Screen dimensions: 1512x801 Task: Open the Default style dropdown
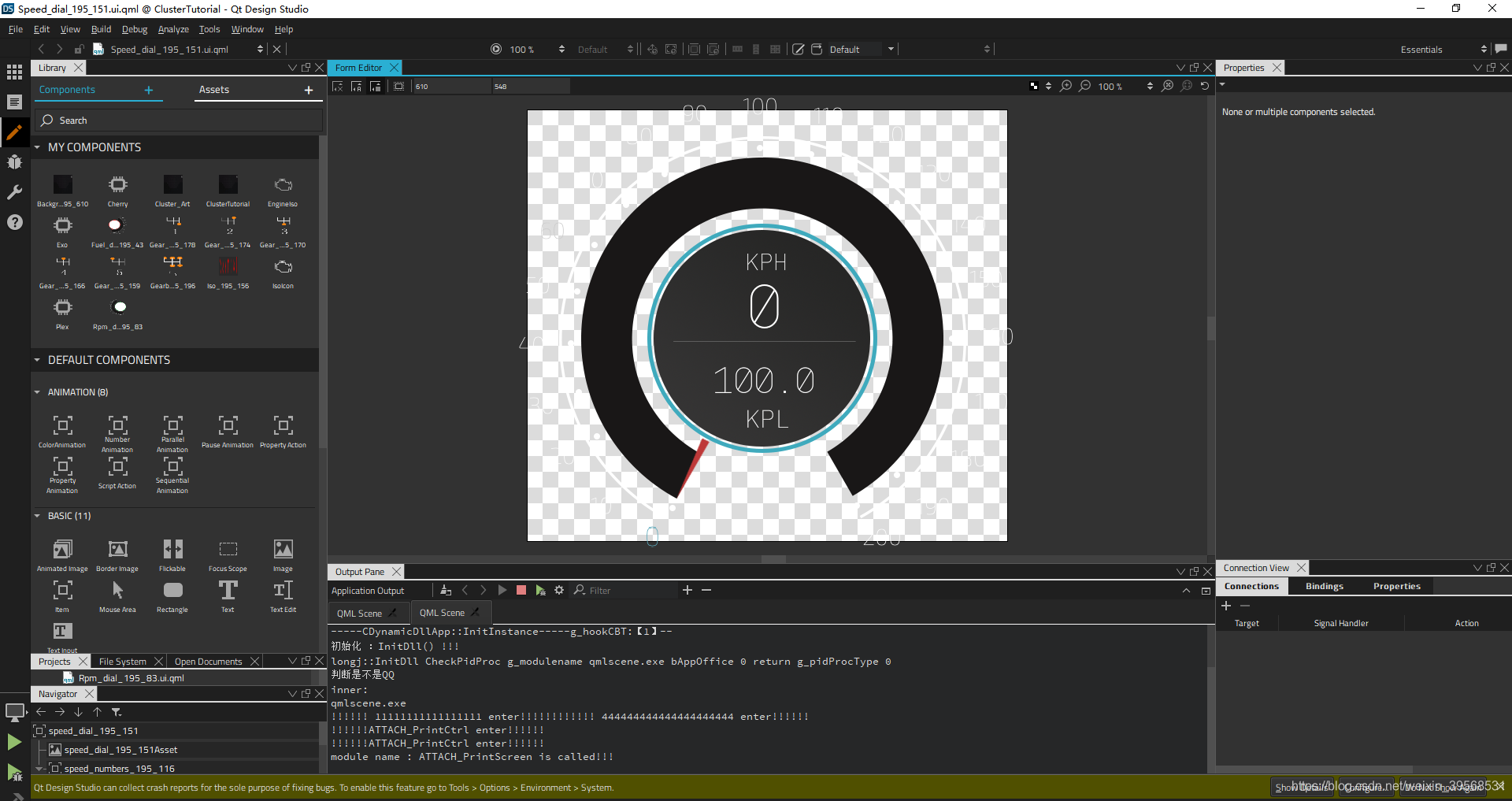(862, 49)
